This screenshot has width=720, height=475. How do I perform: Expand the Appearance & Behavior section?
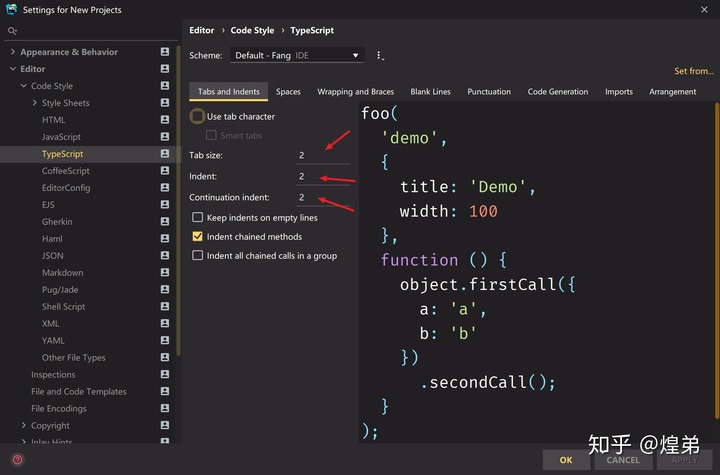pos(12,52)
